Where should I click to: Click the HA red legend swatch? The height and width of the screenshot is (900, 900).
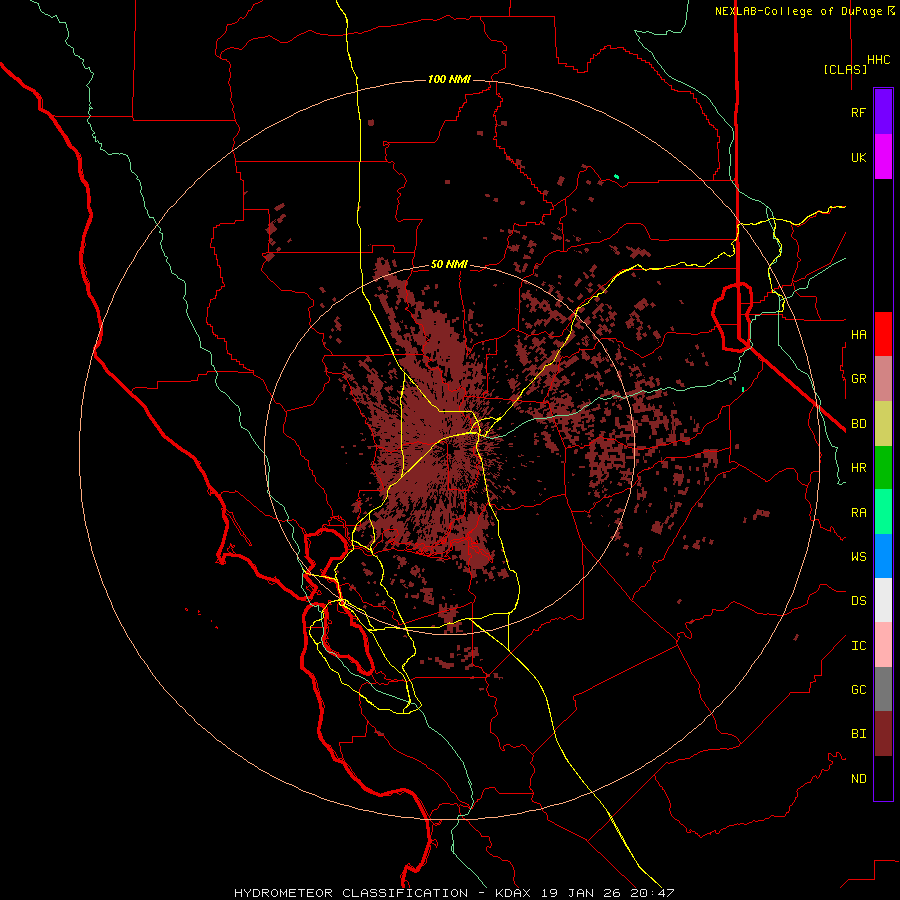883,334
